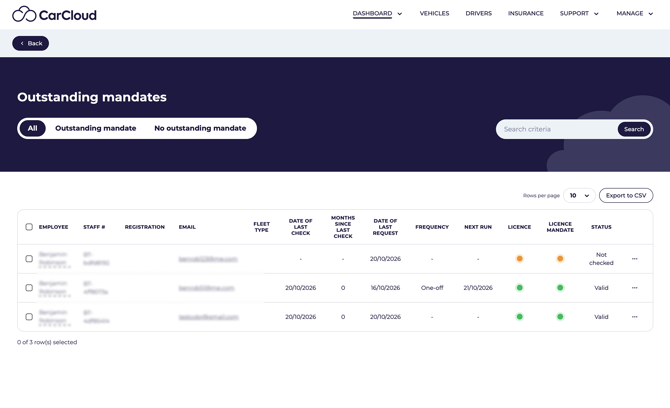670x408 pixels.
Task: Click the Fleet Type column header
Action: 262,227
